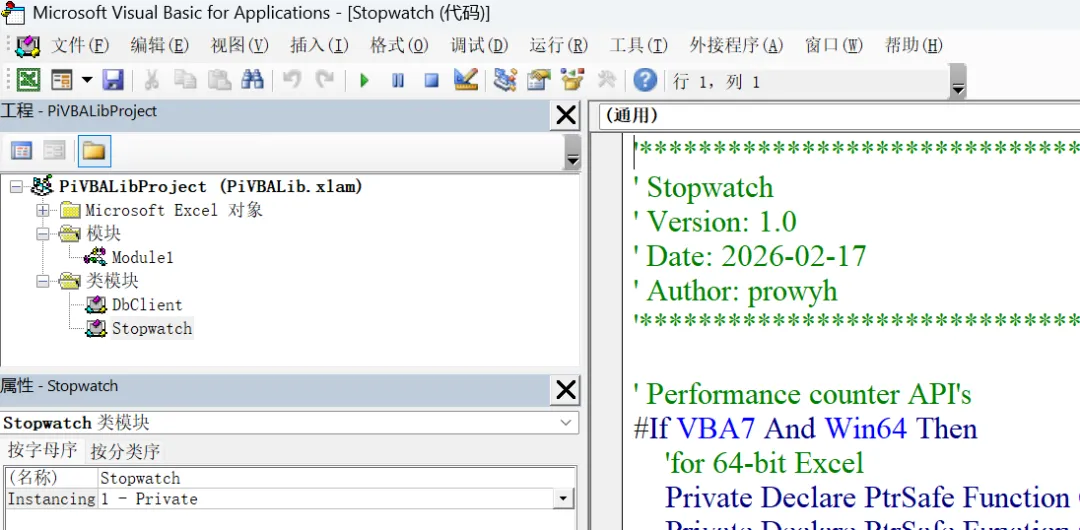Open the 文件(F) menu

80,45
